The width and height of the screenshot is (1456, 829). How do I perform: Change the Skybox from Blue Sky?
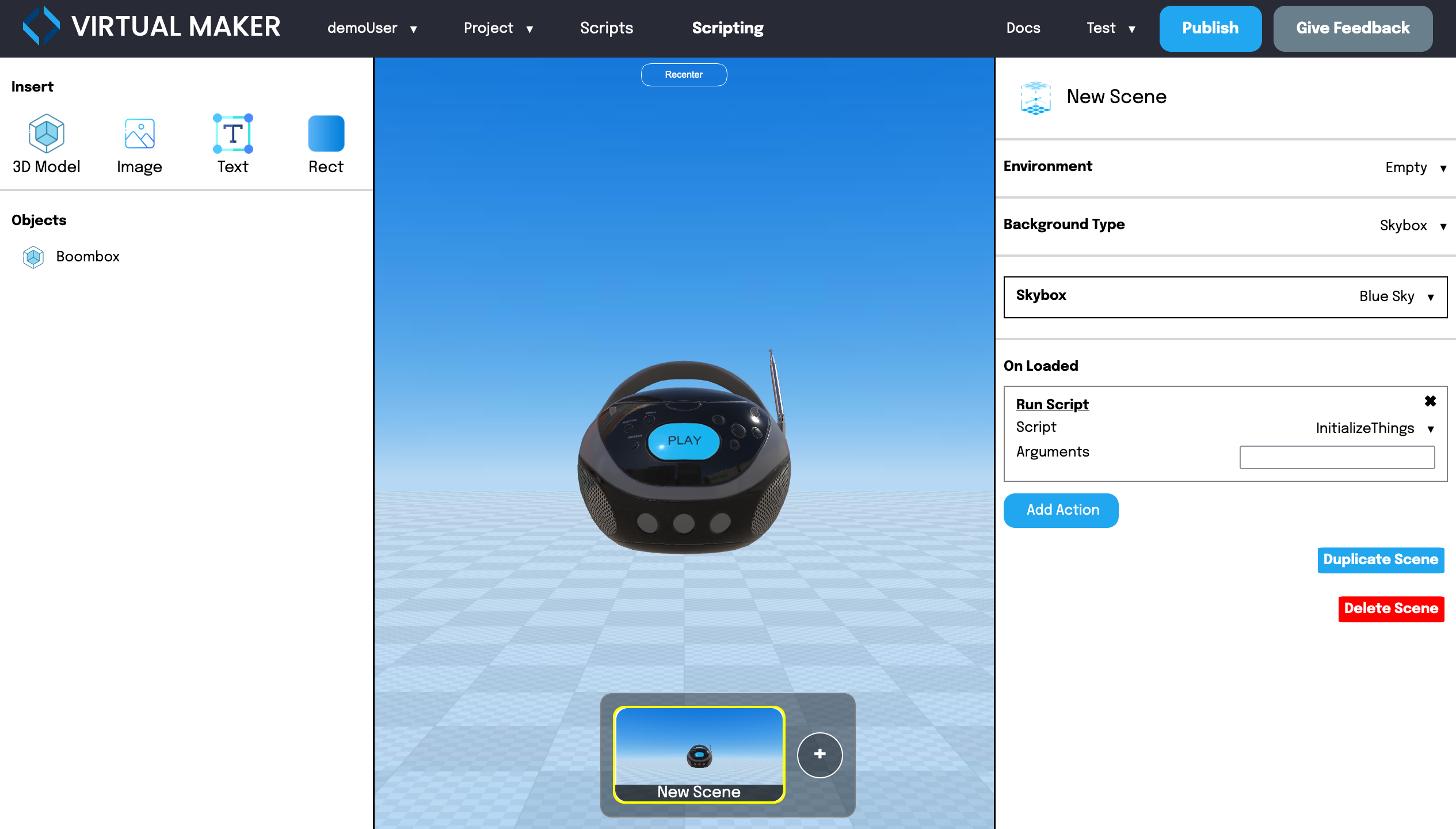coord(1396,297)
